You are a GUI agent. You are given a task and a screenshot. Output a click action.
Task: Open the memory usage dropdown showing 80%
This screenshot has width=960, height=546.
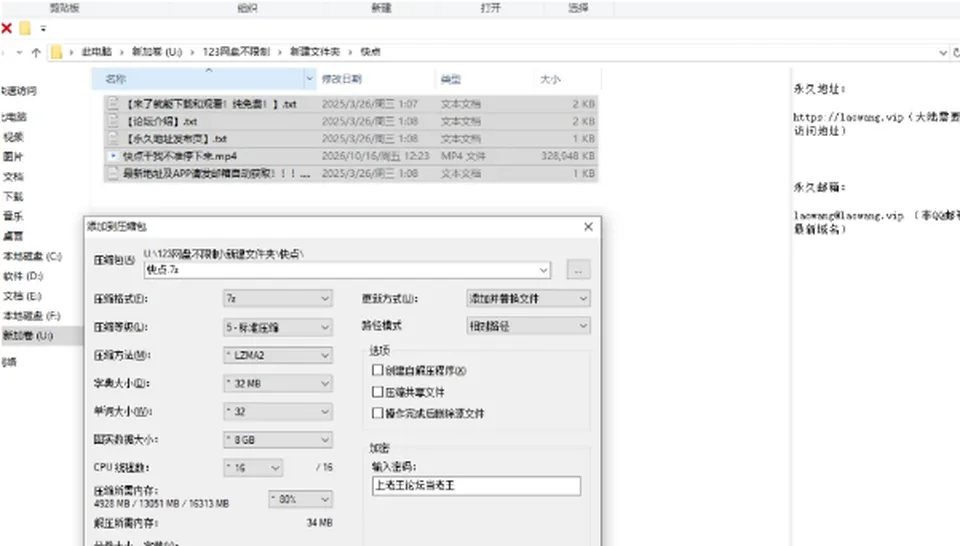pyautogui.click(x=301, y=499)
